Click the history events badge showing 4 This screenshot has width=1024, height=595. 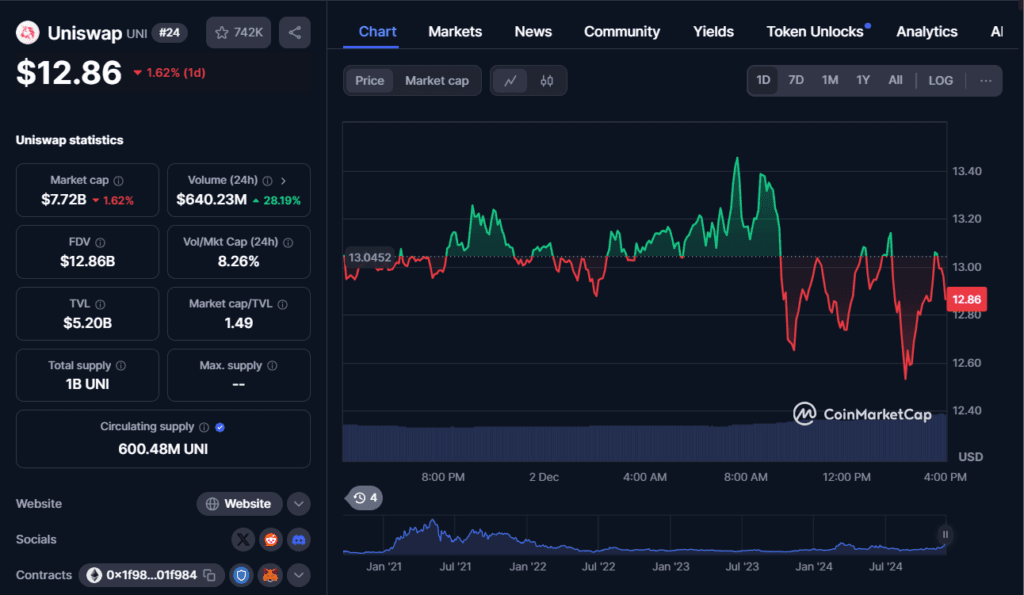click(x=366, y=498)
